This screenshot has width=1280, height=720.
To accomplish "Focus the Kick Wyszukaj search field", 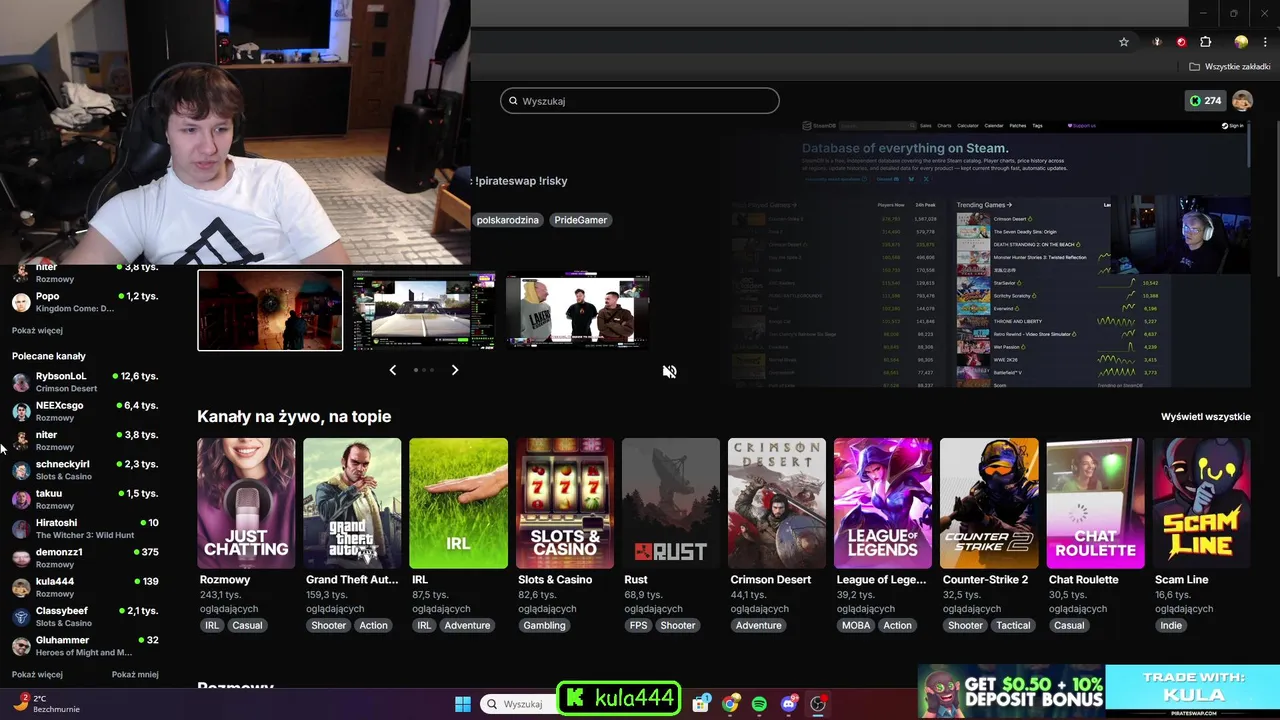I will (640, 101).
